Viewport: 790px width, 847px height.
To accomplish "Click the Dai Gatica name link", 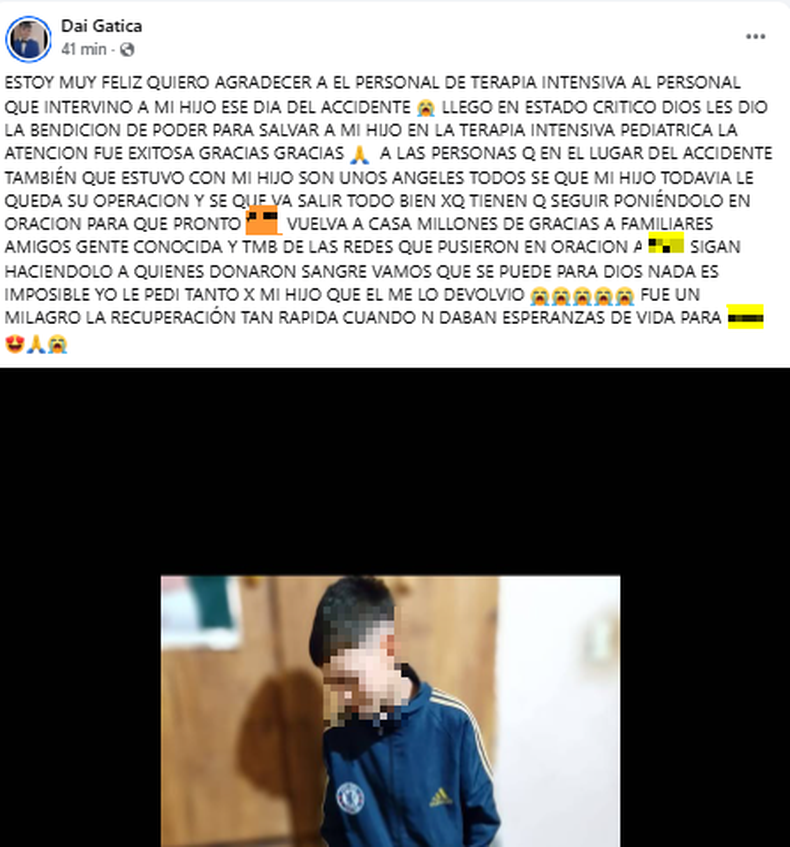I will (x=102, y=26).
